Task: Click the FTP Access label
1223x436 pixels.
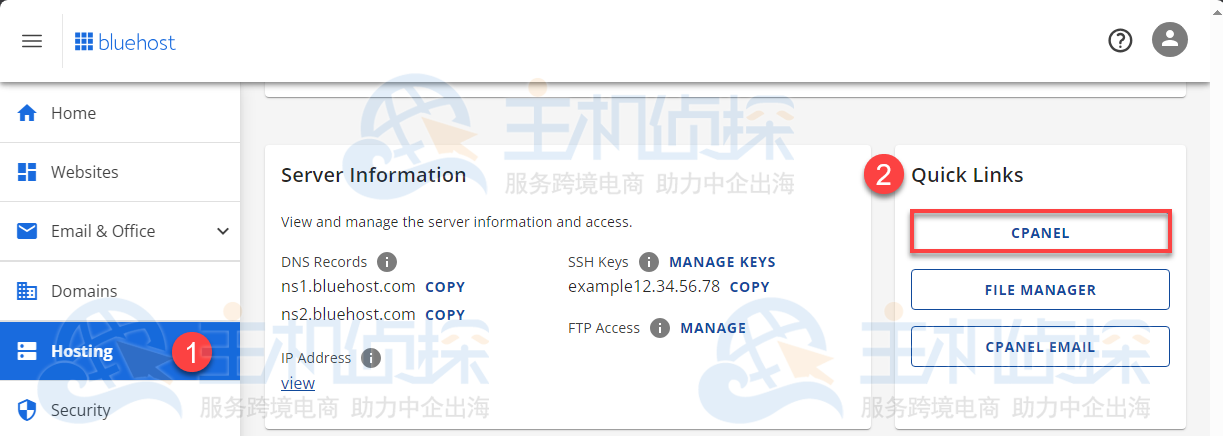Action: (x=604, y=328)
